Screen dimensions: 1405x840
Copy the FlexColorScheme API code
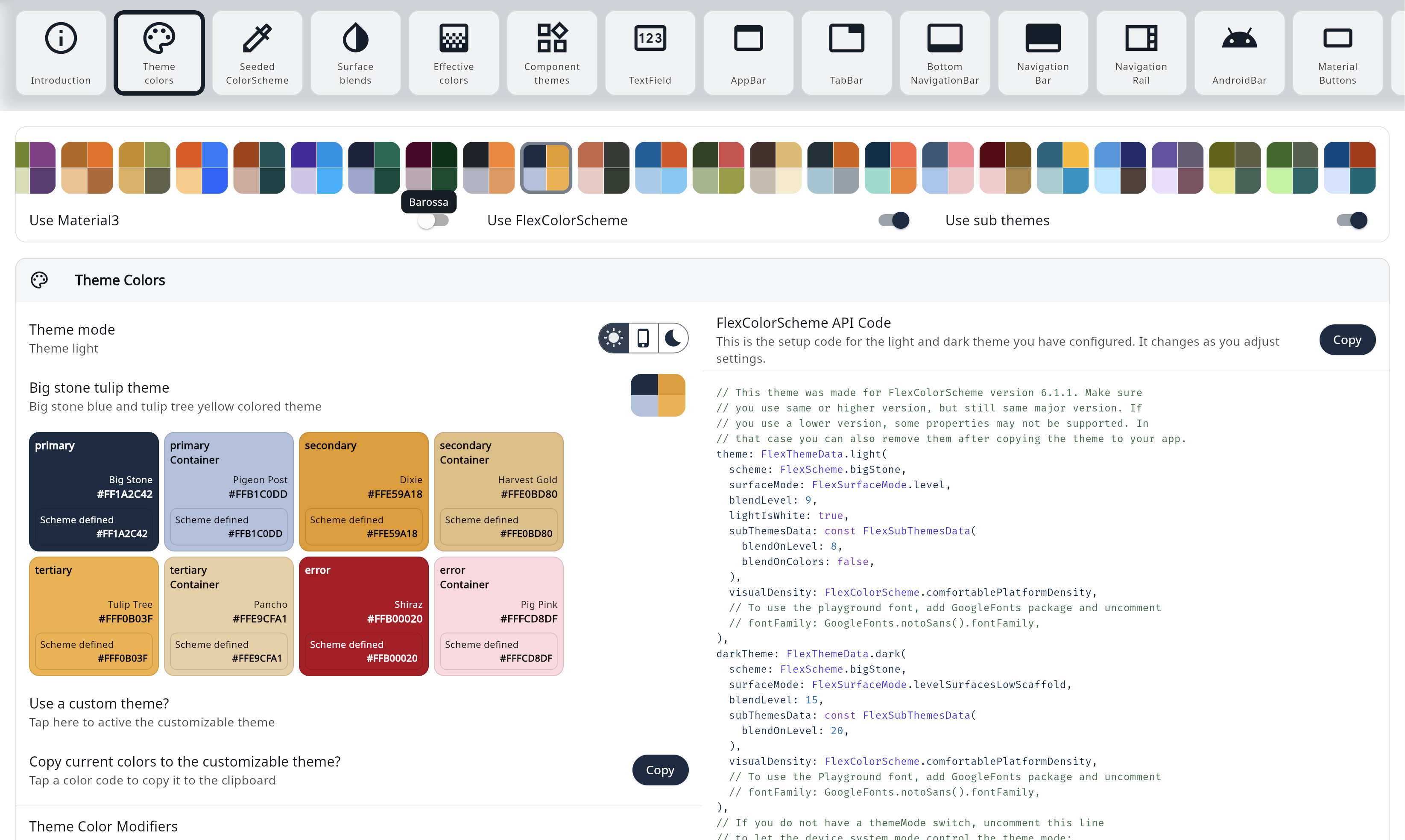point(1346,340)
